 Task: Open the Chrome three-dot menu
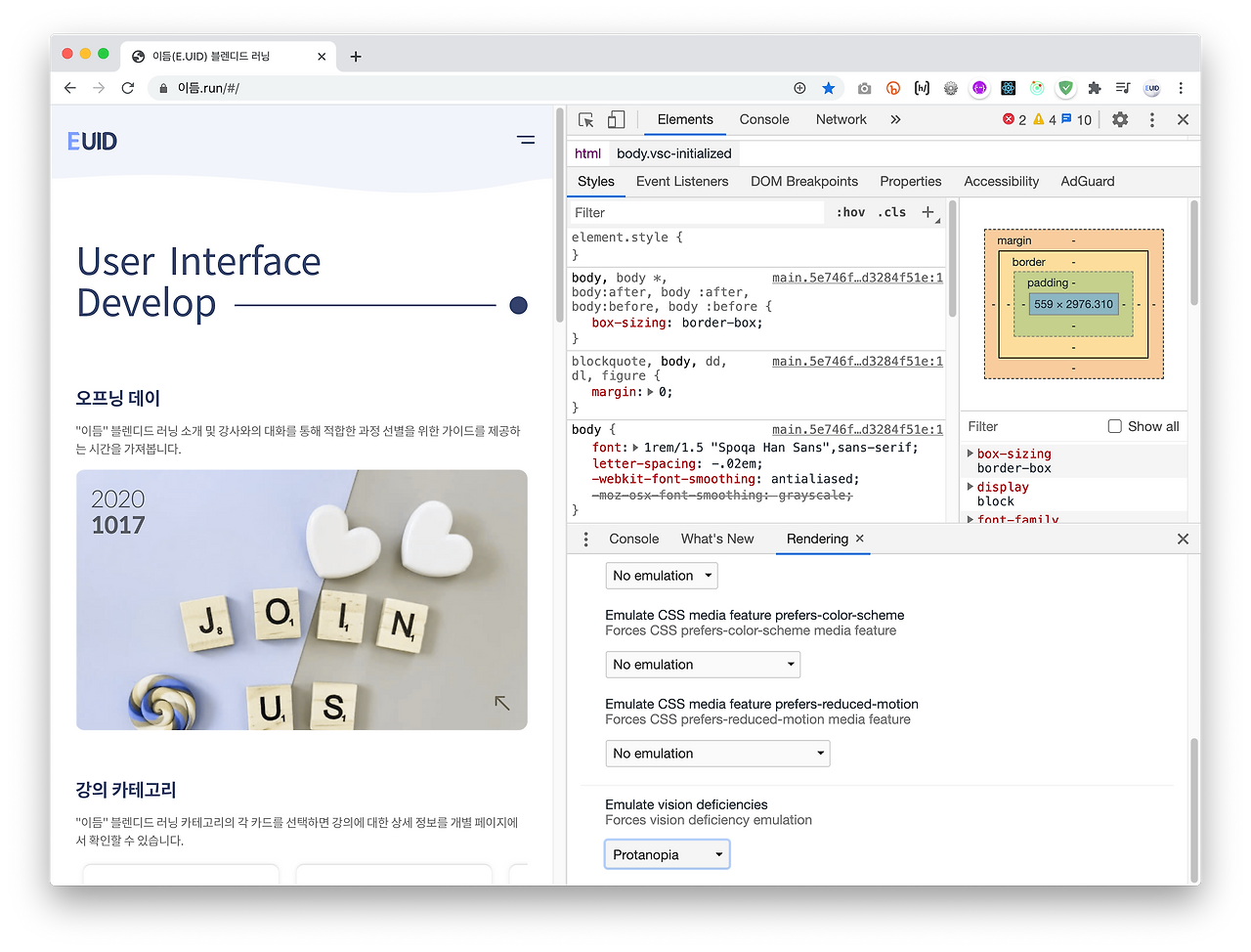coord(1181,88)
